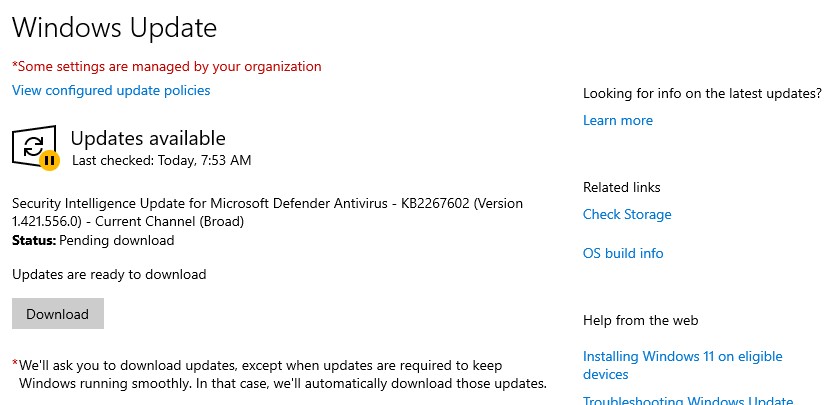
Task: Click the Download button
Action: (58, 313)
